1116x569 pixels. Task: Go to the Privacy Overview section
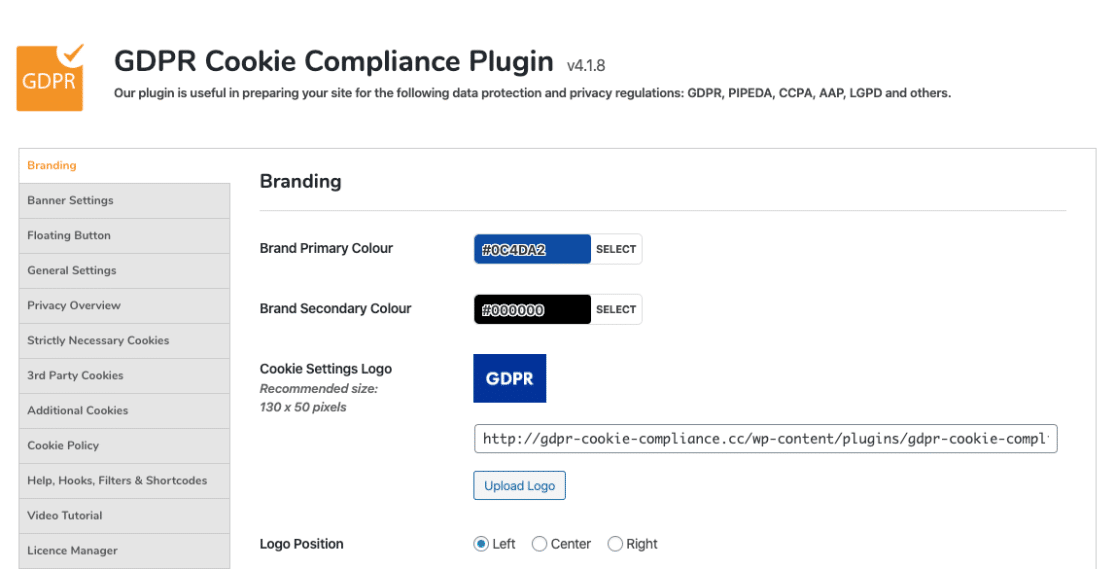[x=125, y=306]
